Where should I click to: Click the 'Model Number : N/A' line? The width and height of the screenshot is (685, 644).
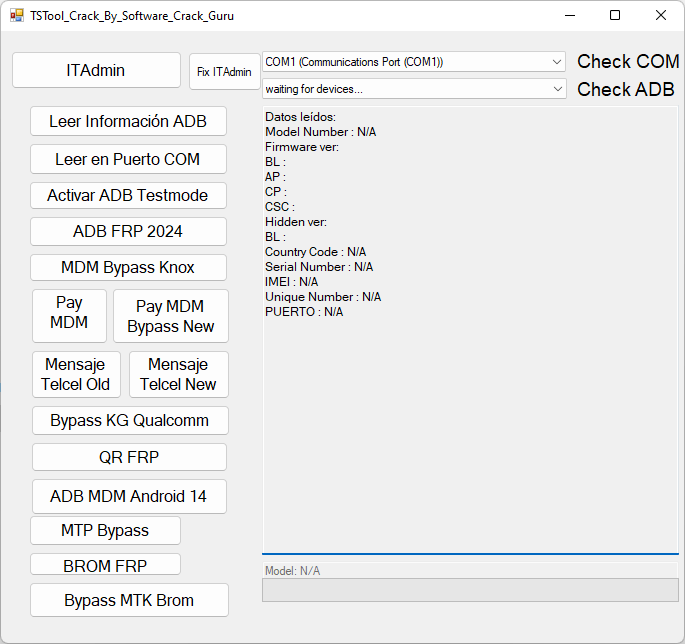coord(320,132)
